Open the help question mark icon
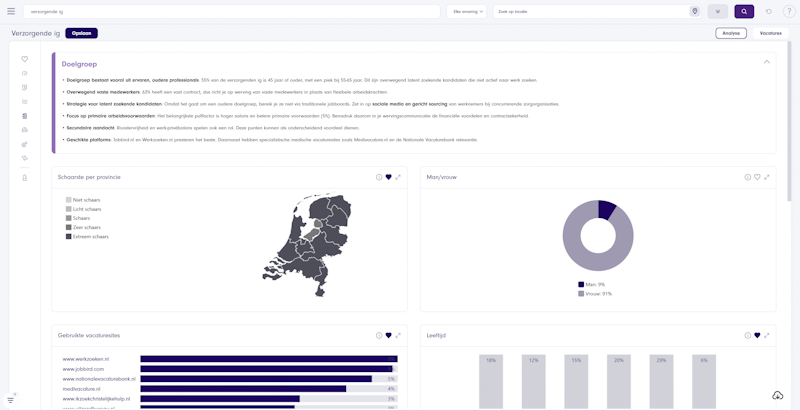This screenshot has width=800, height=410. [789, 11]
